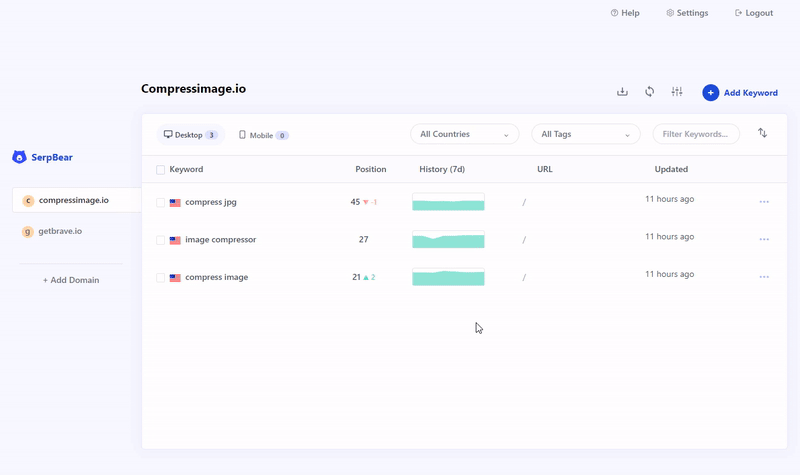Click the compress image keyword text
This screenshot has height=475, width=800.
tap(216, 277)
